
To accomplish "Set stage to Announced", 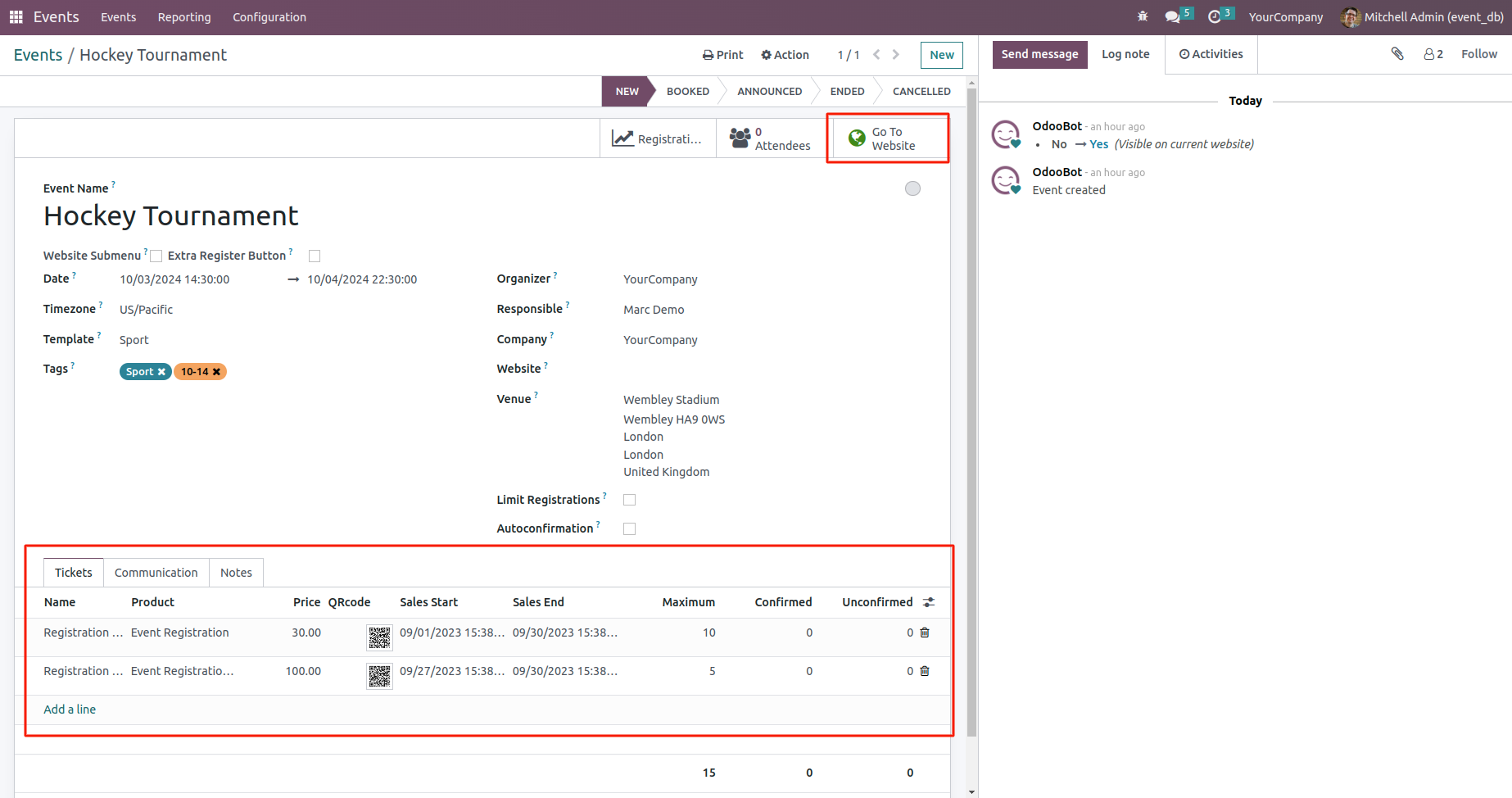I will point(770,92).
